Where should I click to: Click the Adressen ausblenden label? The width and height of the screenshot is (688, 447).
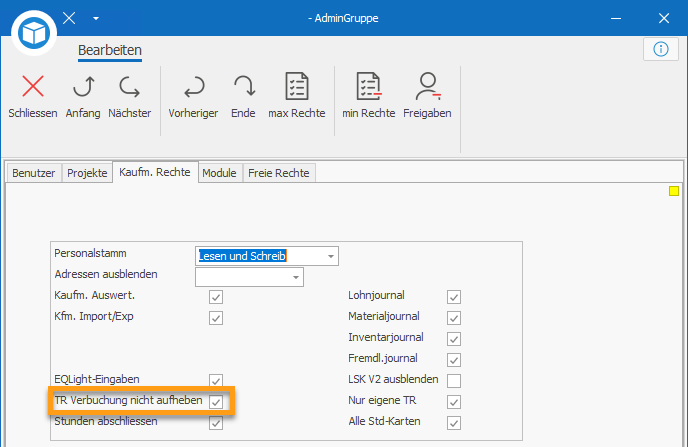[106, 274]
